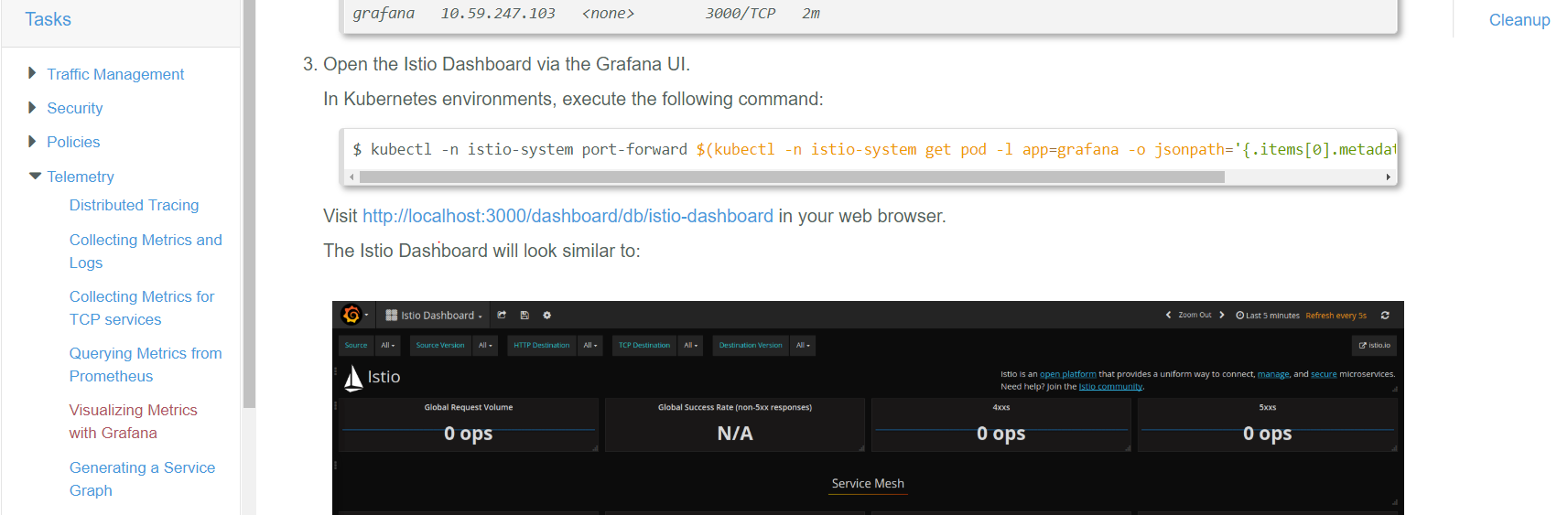Open the HTTP Destination All dropdown

click(590, 345)
